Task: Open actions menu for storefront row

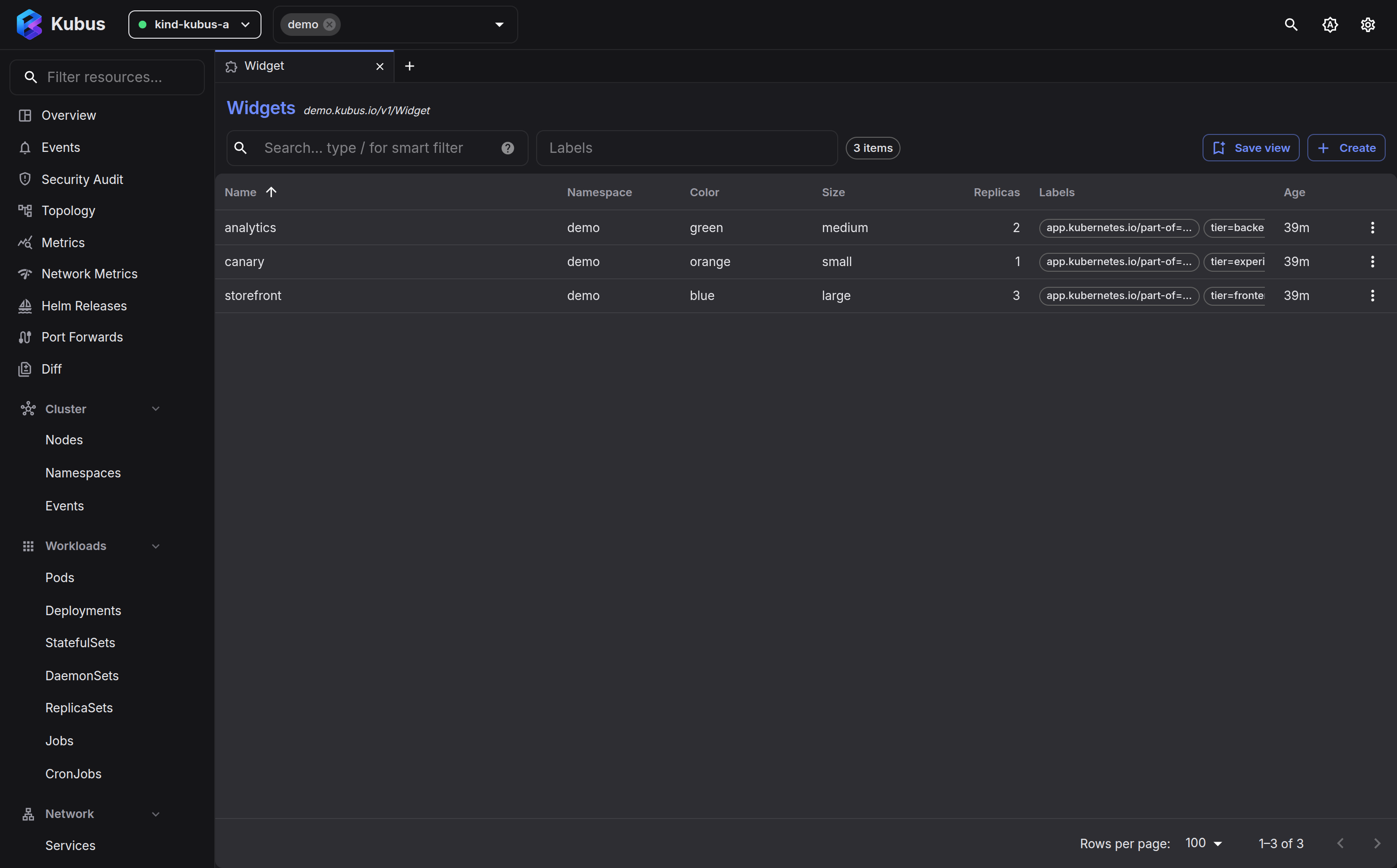Action: (1372, 296)
